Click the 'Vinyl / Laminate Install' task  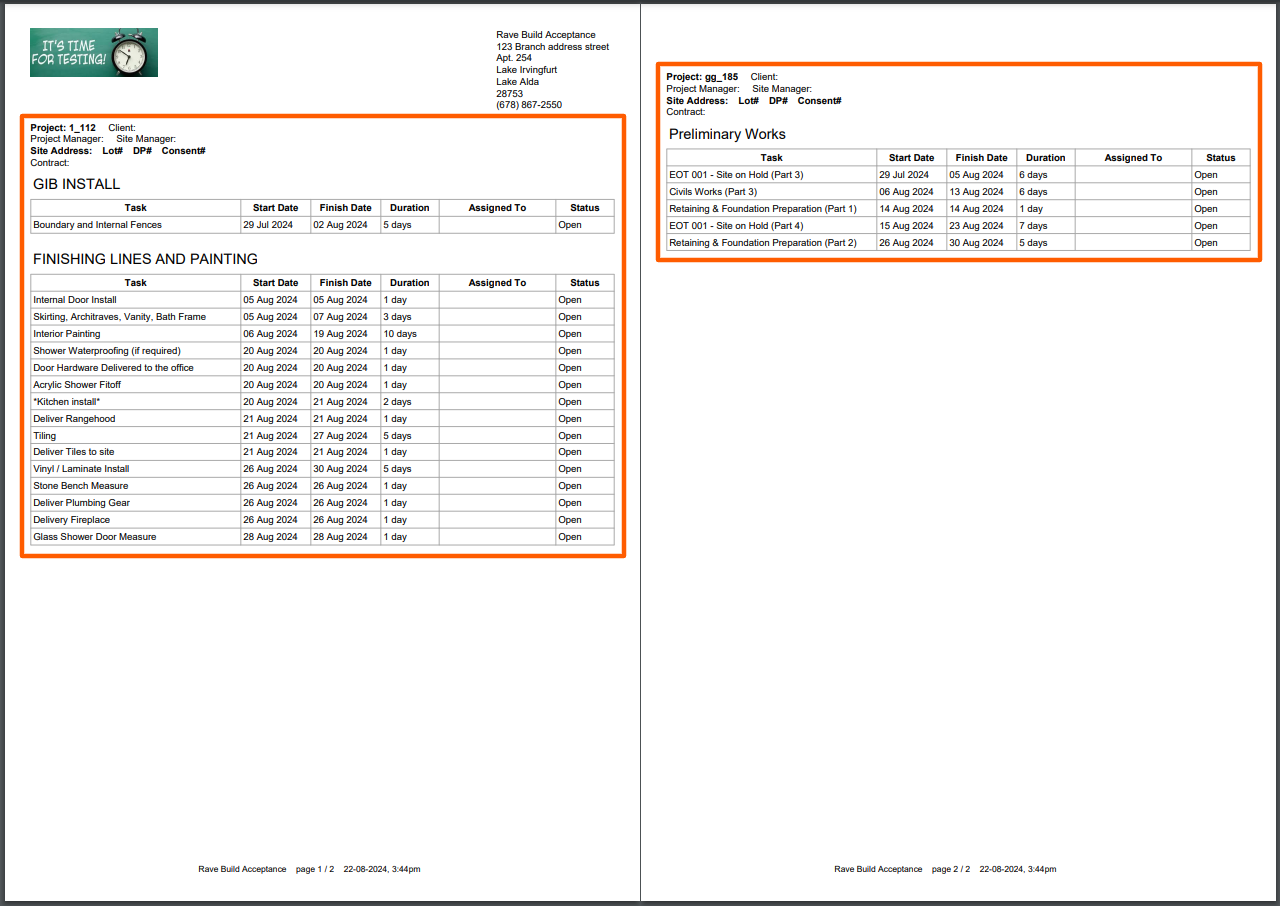click(x=81, y=469)
